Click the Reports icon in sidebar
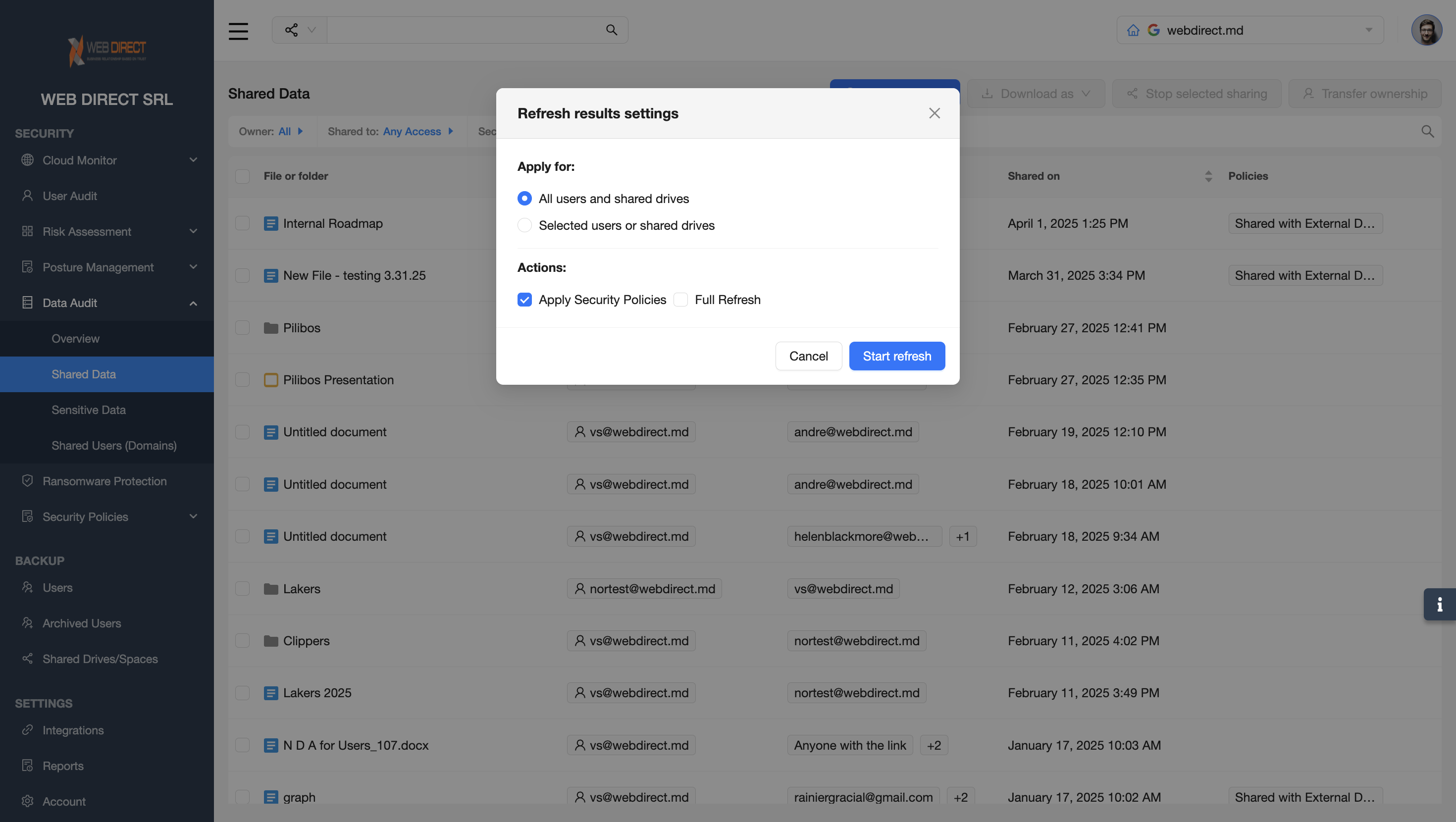The height and width of the screenshot is (822, 1456). click(x=27, y=766)
